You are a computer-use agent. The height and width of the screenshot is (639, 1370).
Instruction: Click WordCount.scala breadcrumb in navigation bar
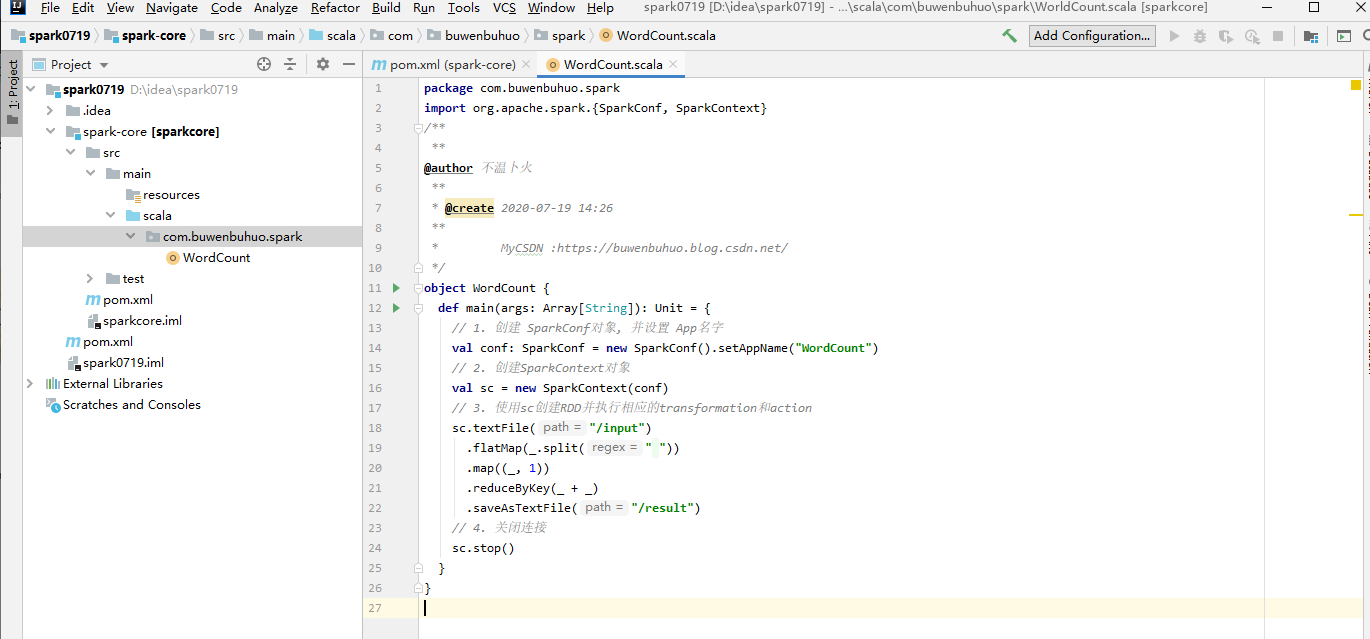[657, 36]
